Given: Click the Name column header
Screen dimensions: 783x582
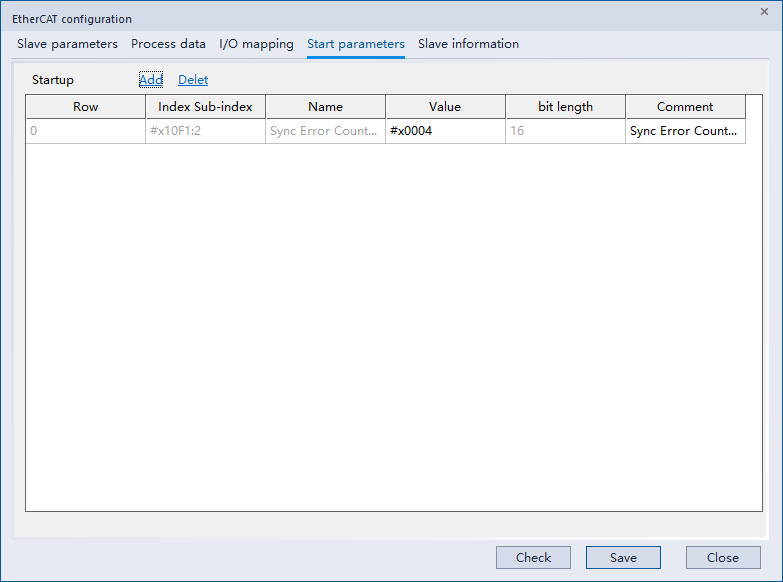Looking at the screenshot, I should tap(325, 107).
